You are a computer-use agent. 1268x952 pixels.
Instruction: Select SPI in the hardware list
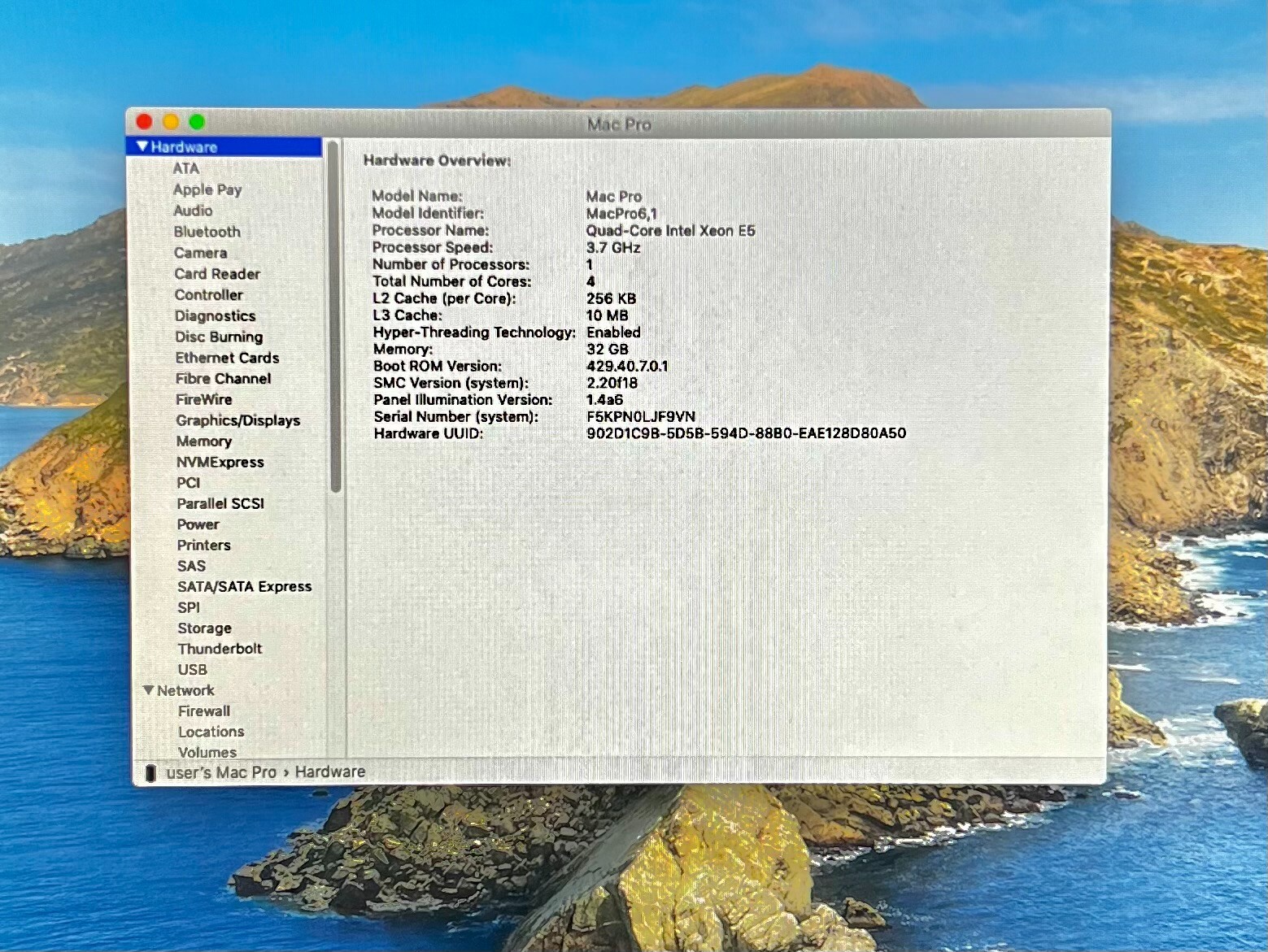click(x=189, y=608)
